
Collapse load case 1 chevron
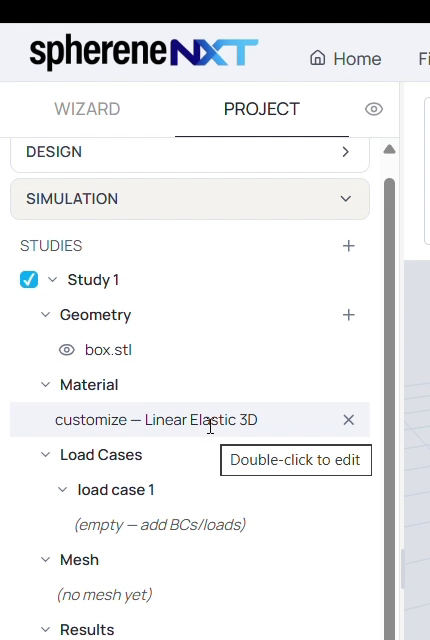62,489
